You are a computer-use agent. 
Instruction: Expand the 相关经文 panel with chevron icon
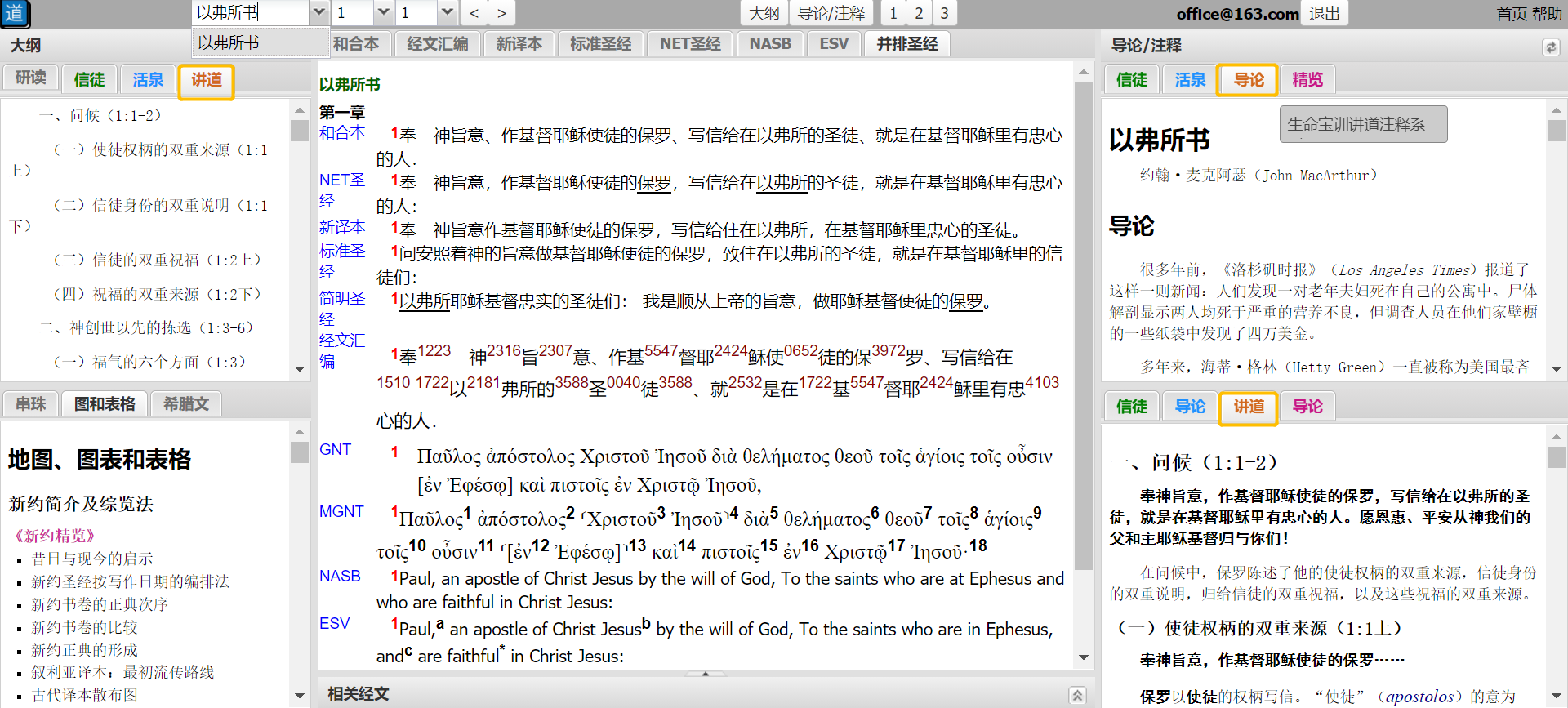pyautogui.click(x=1077, y=695)
